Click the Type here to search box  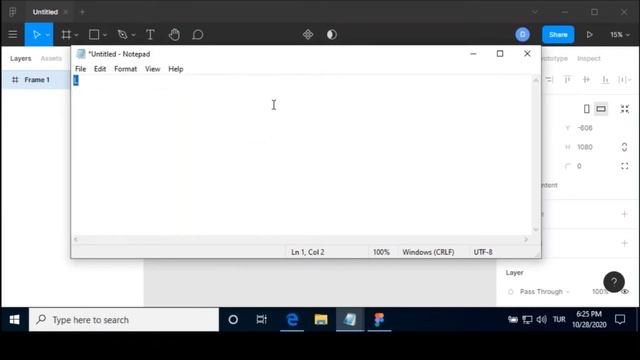click(124, 320)
